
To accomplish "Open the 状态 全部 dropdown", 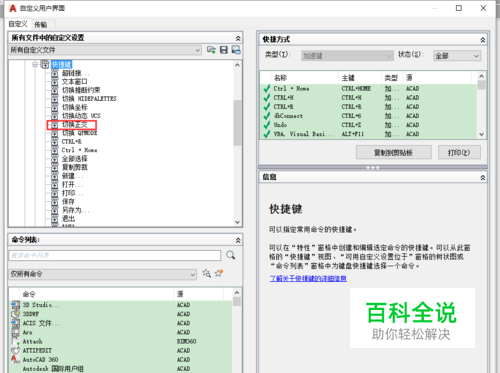I will [457, 56].
